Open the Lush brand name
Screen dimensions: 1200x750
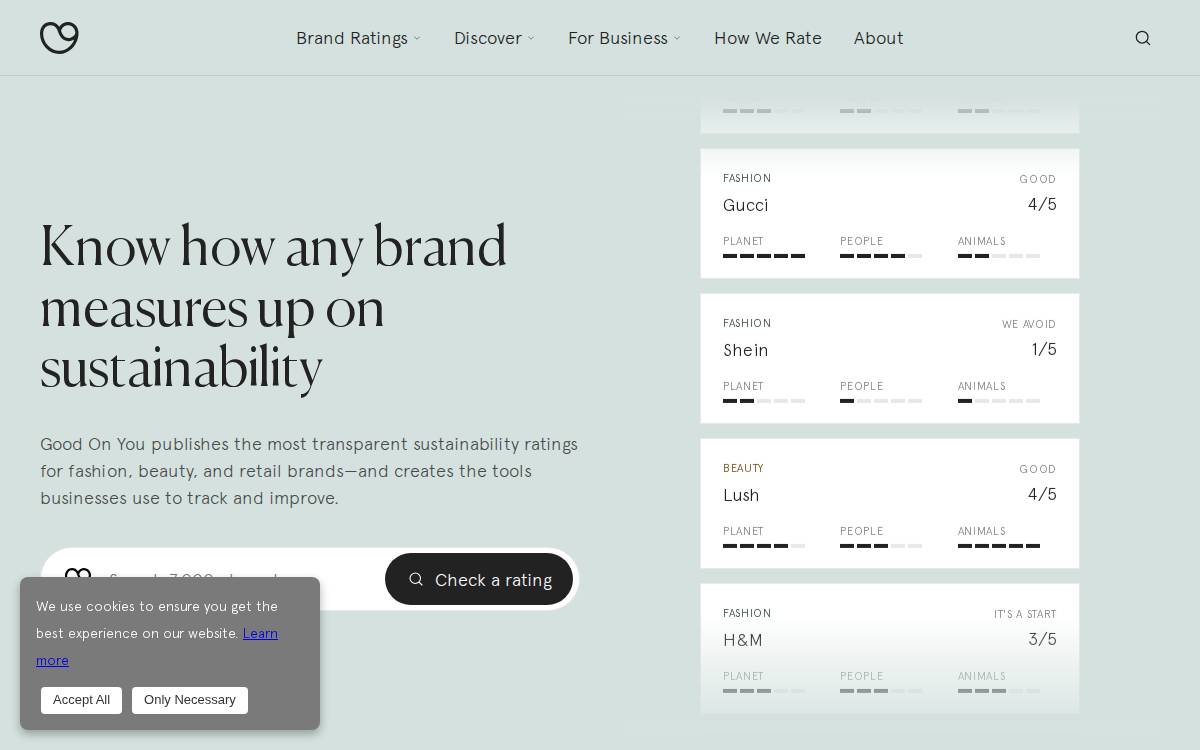coord(741,495)
